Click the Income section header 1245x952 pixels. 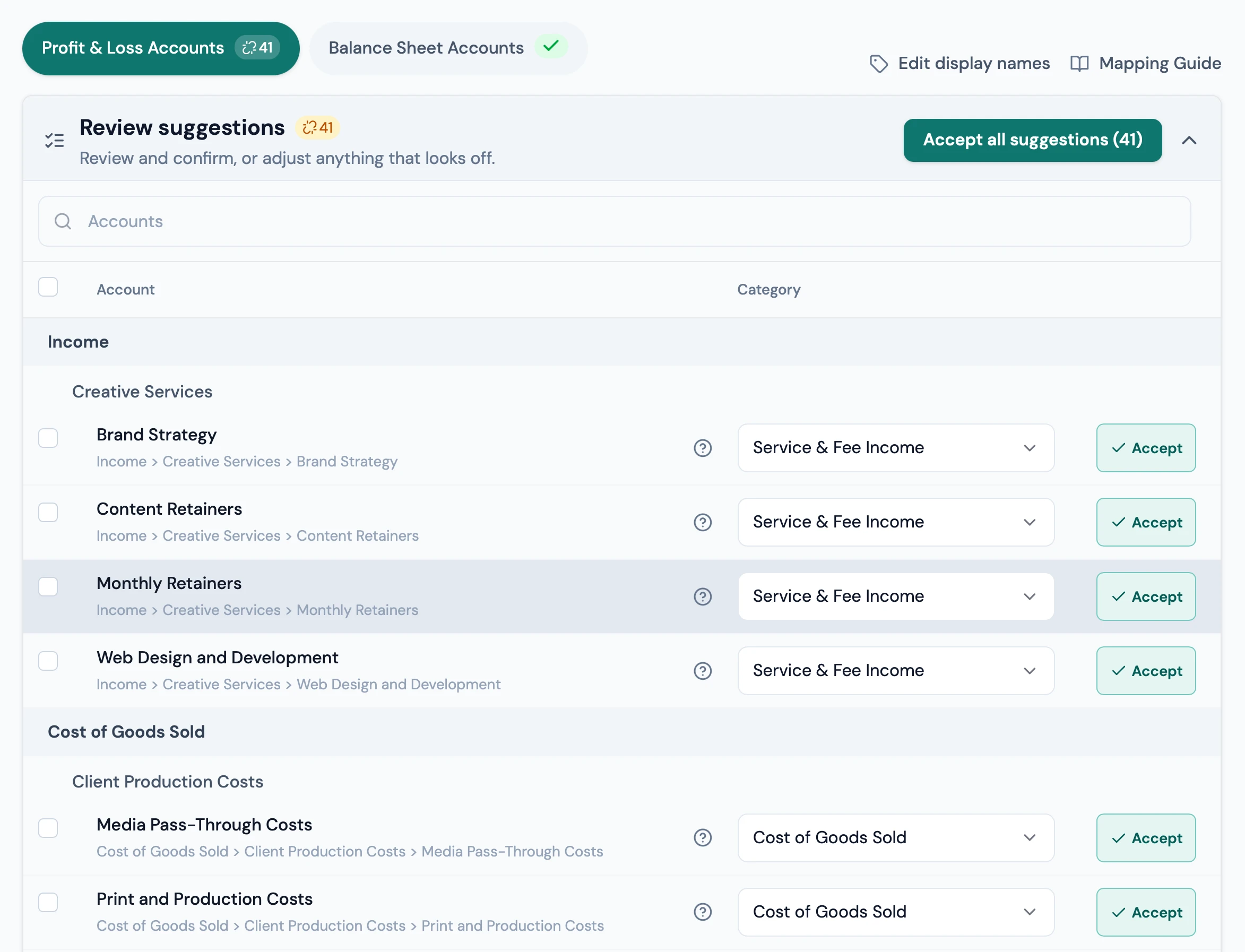pyautogui.click(x=78, y=342)
